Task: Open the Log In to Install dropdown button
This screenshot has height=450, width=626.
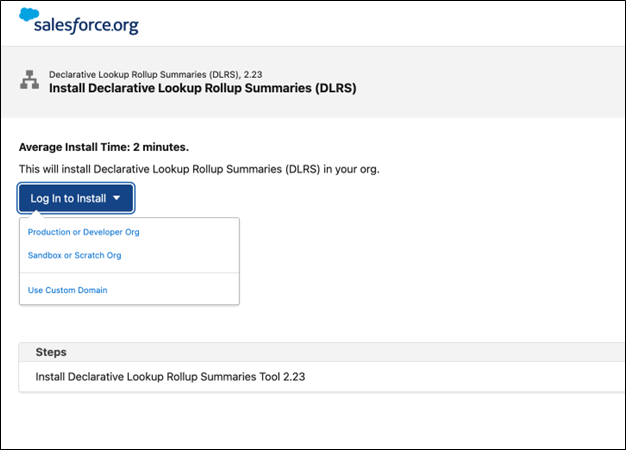Action: point(76,198)
